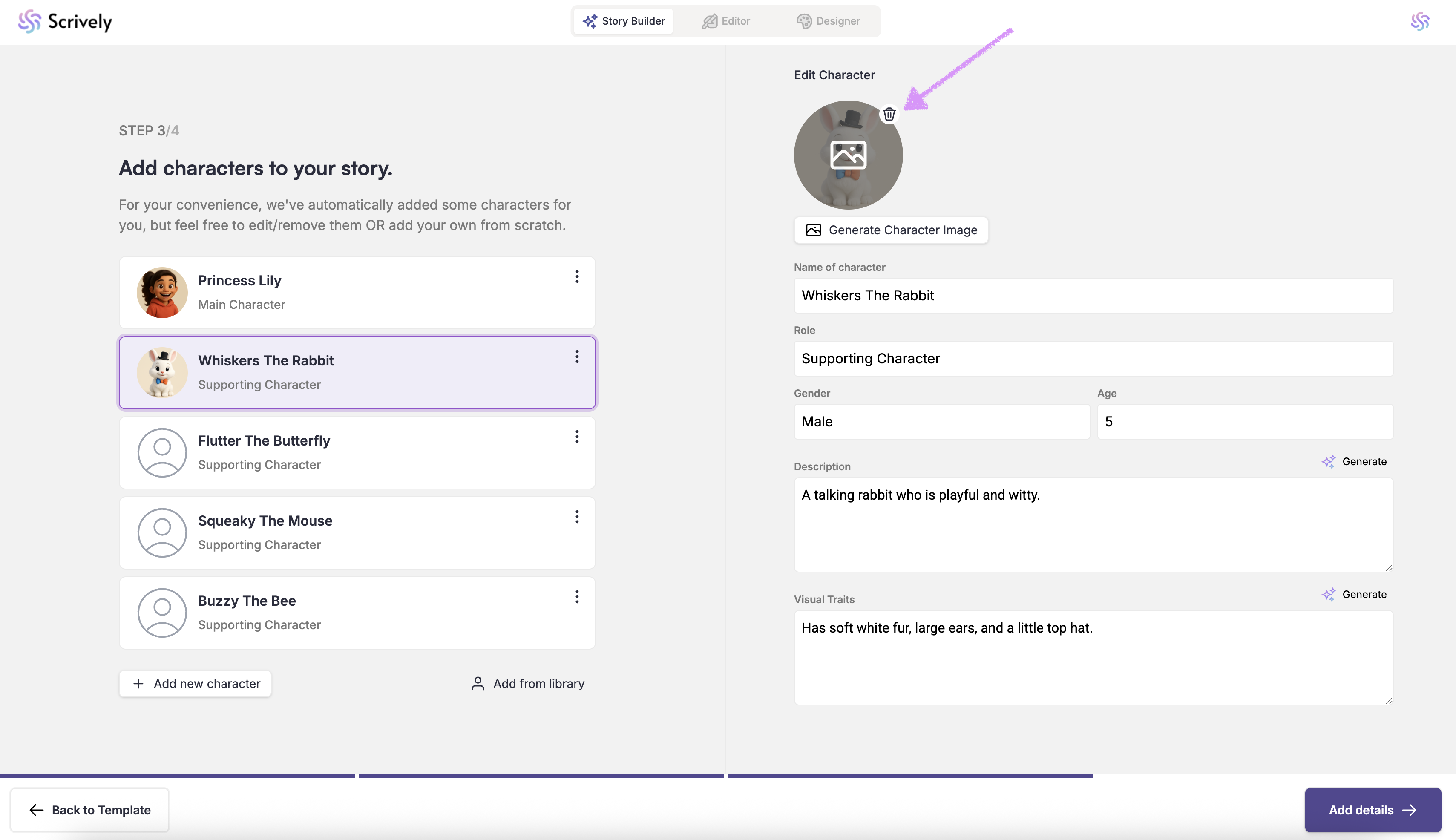
Task: Click Generate Character Image button
Action: [x=891, y=230]
